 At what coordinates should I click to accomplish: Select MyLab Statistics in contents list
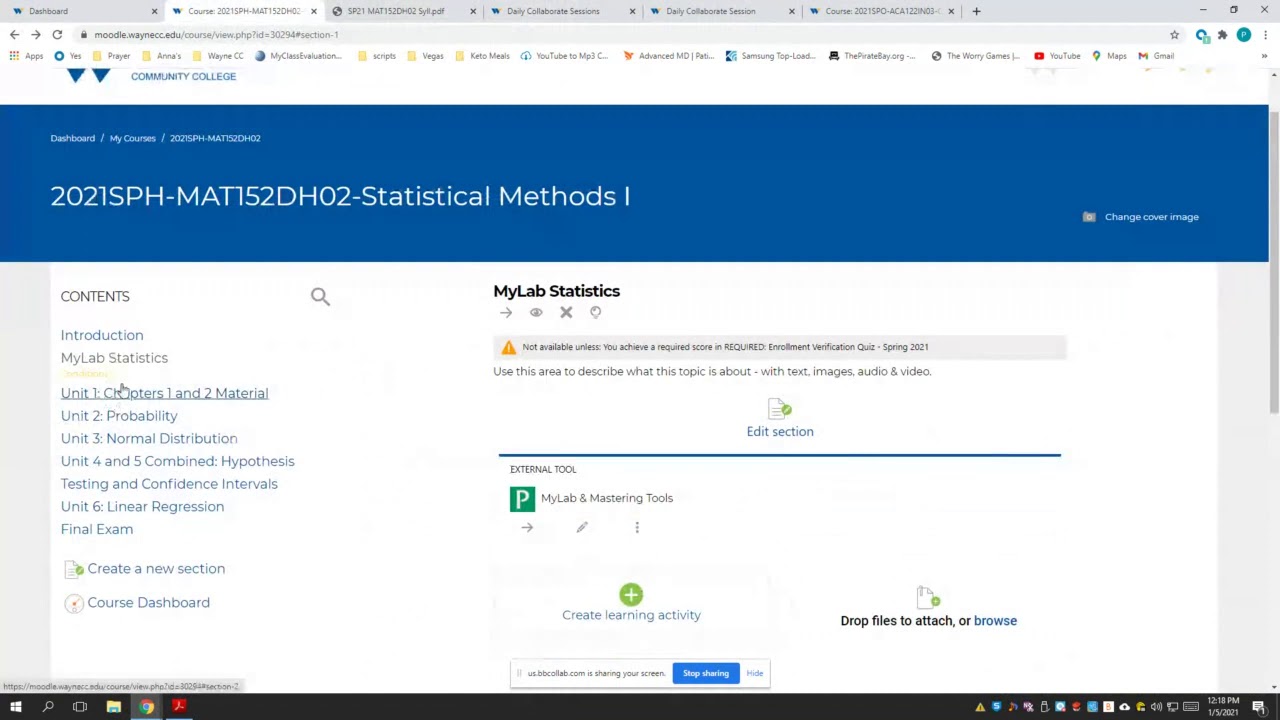[x=114, y=358]
